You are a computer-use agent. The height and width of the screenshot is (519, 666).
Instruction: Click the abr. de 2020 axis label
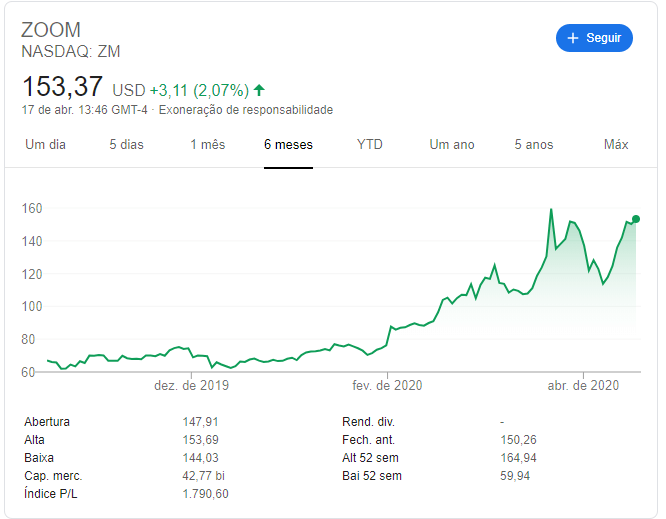[x=583, y=386]
